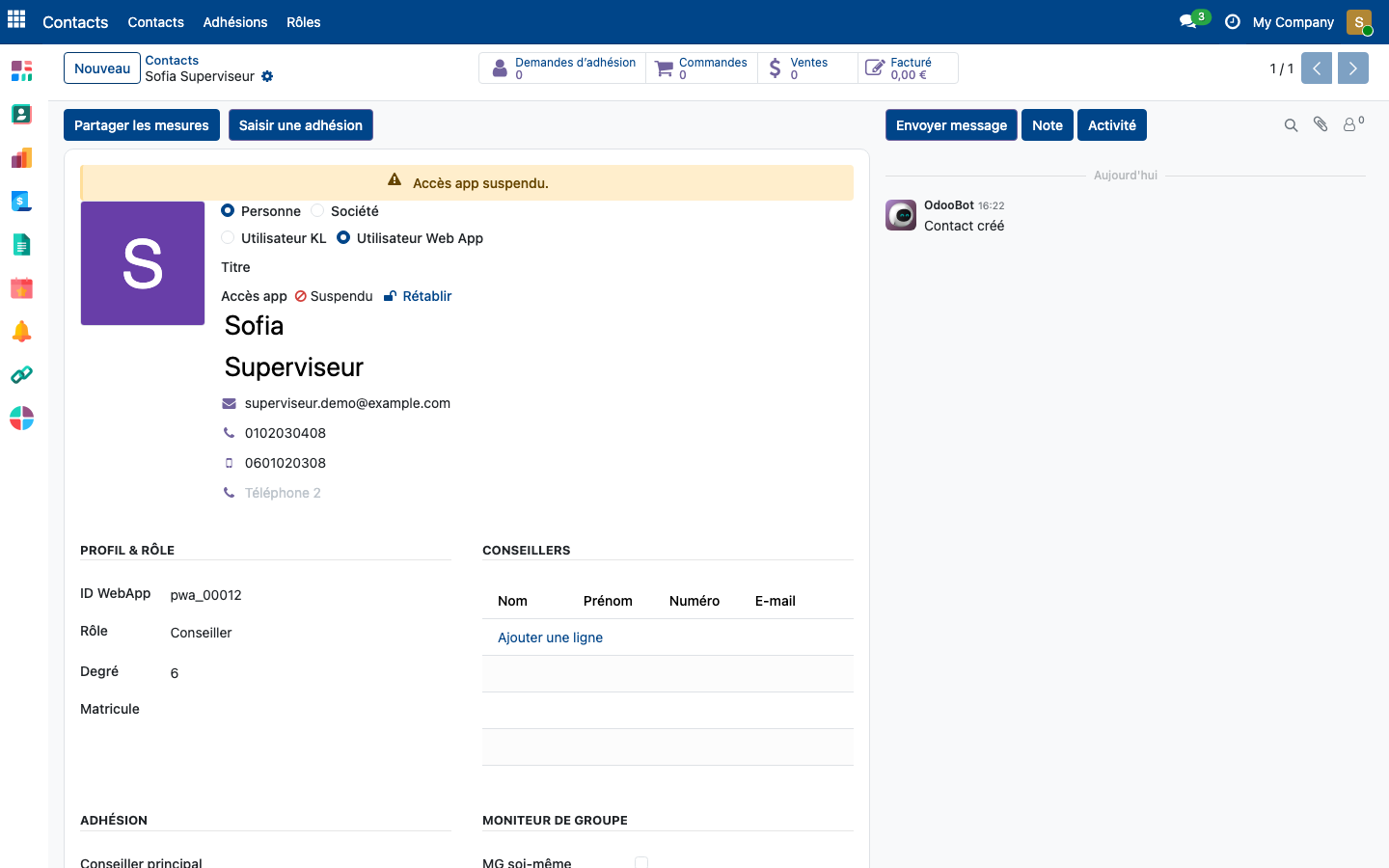Open the Contacts app icon in sidebar

21,114
